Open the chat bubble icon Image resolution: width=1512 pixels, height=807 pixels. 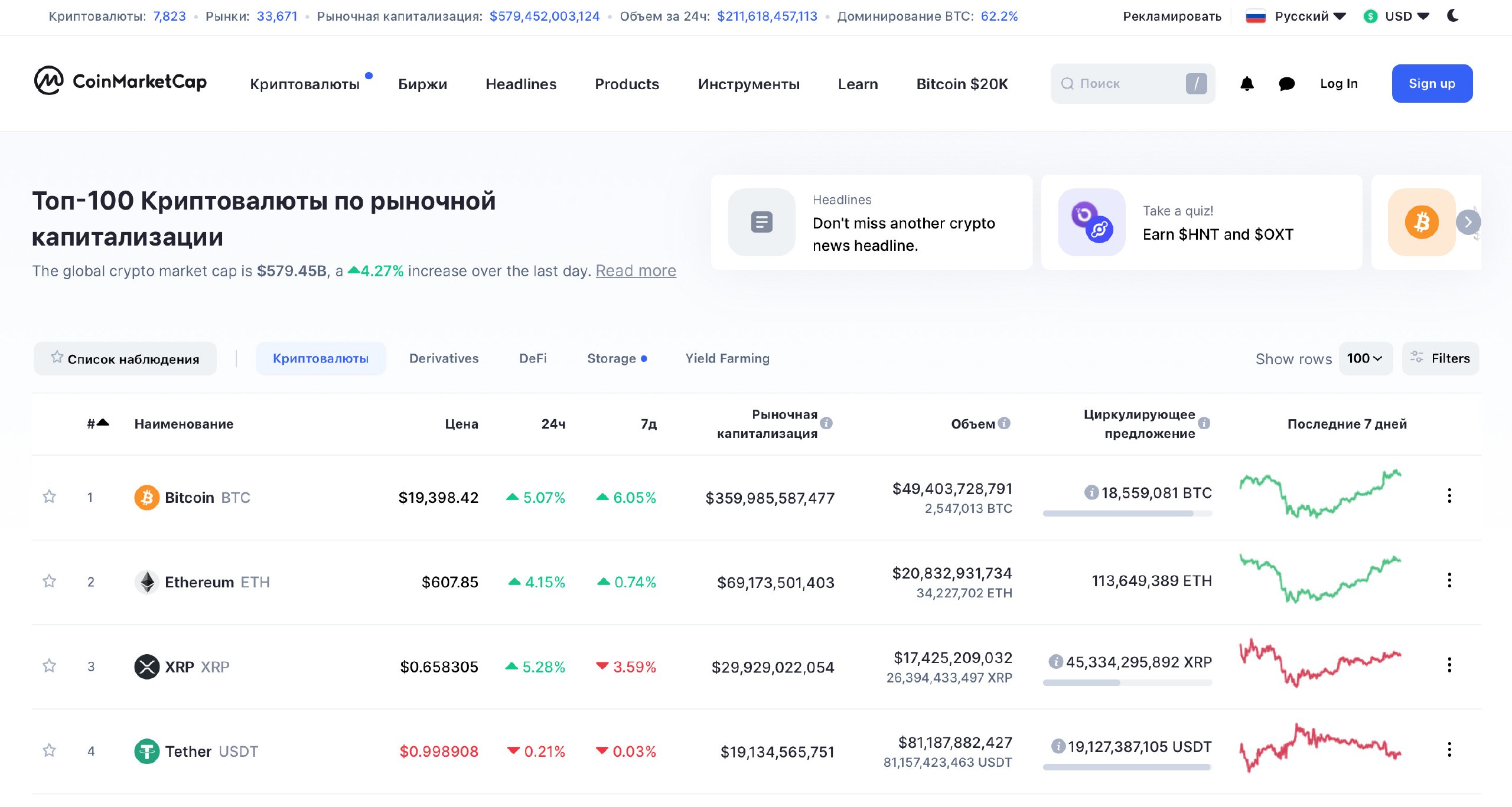(x=1286, y=84)
